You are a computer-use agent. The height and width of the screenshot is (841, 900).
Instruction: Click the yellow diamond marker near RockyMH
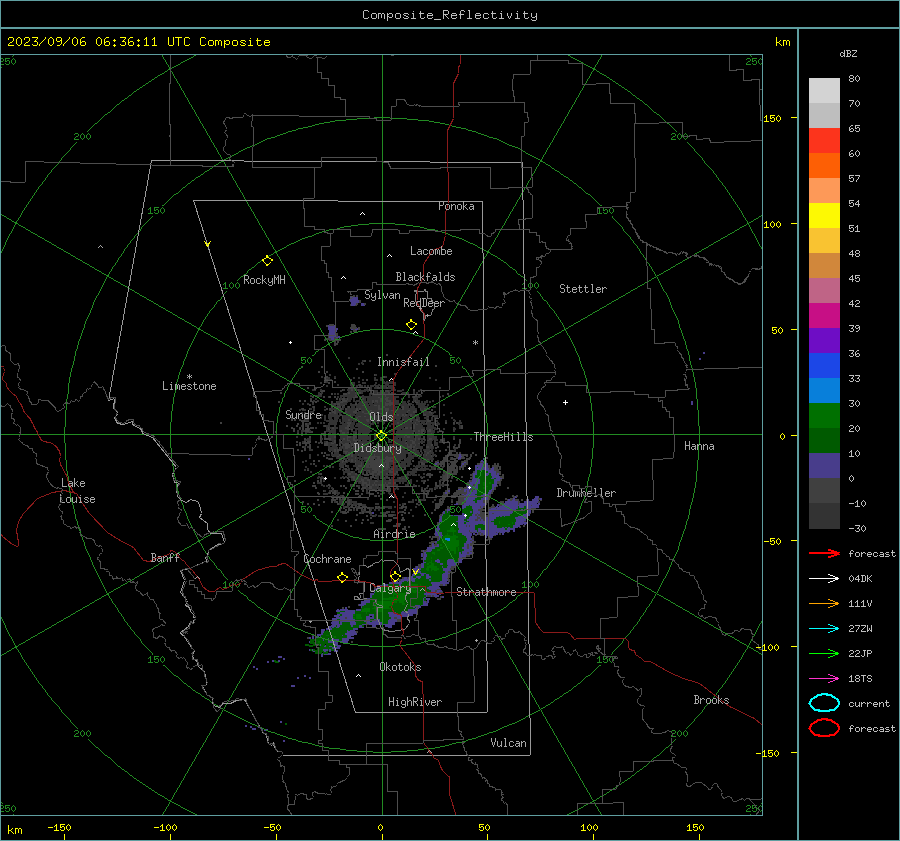click(x=267, y=261)
